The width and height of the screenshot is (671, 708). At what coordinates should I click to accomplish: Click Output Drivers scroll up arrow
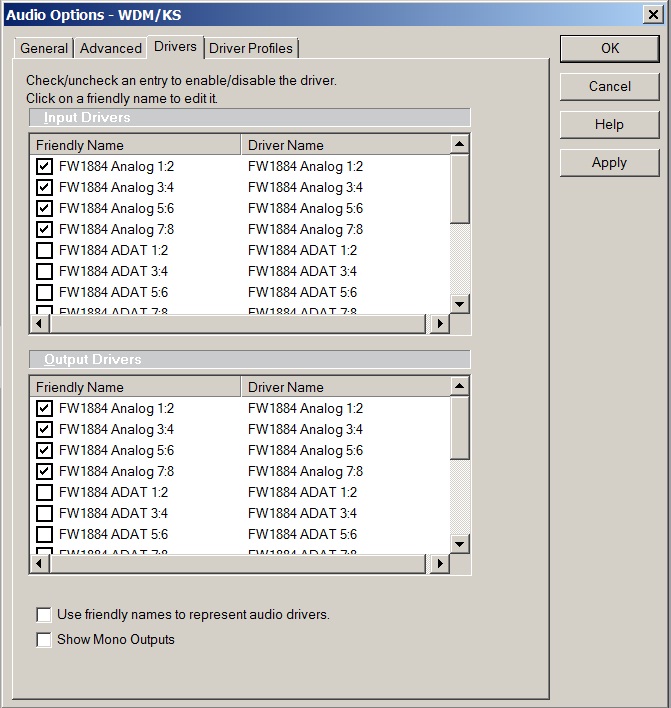coord(460,386)
